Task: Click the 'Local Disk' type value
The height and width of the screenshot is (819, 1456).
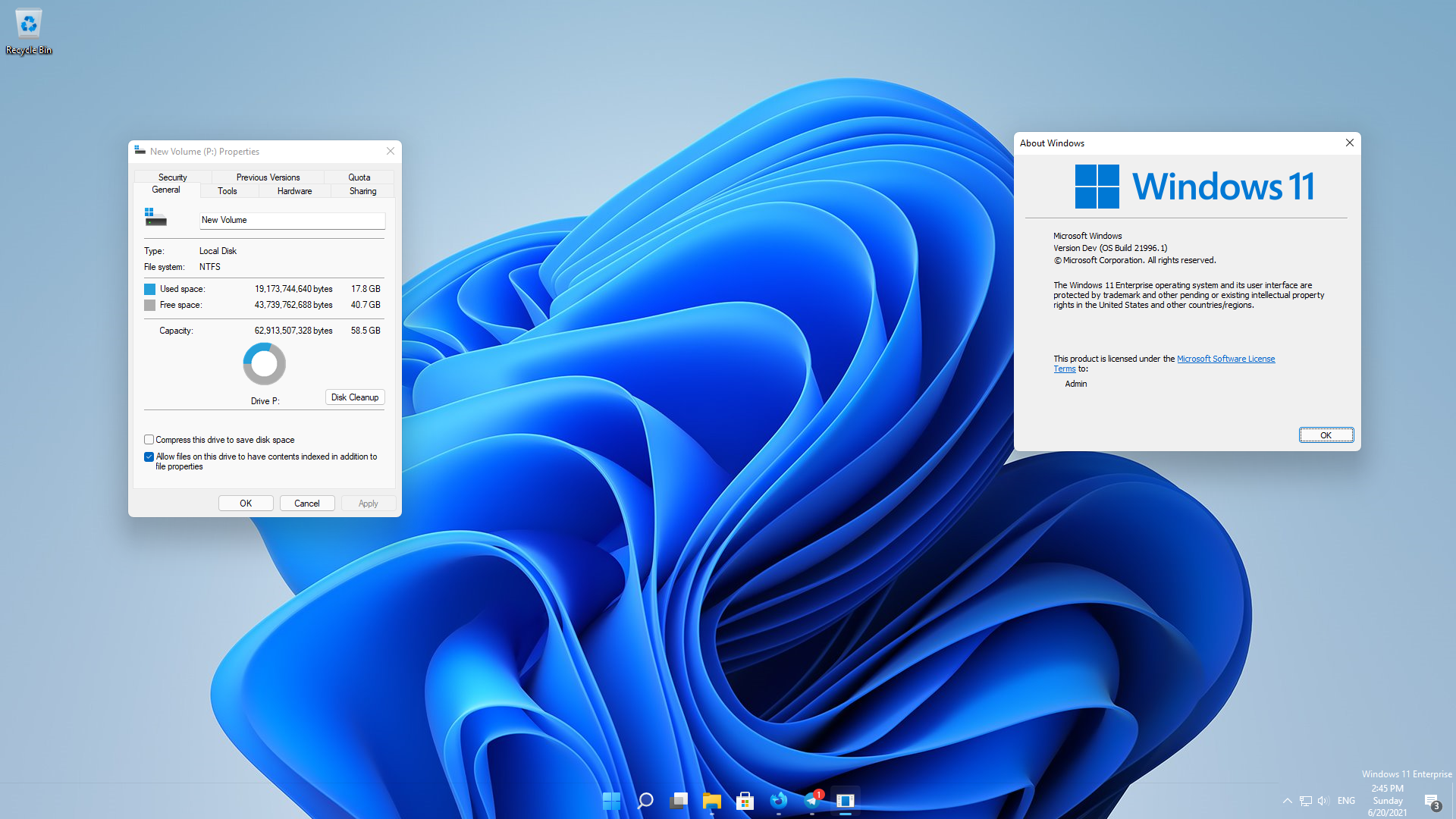Action: tap(218, 251)
